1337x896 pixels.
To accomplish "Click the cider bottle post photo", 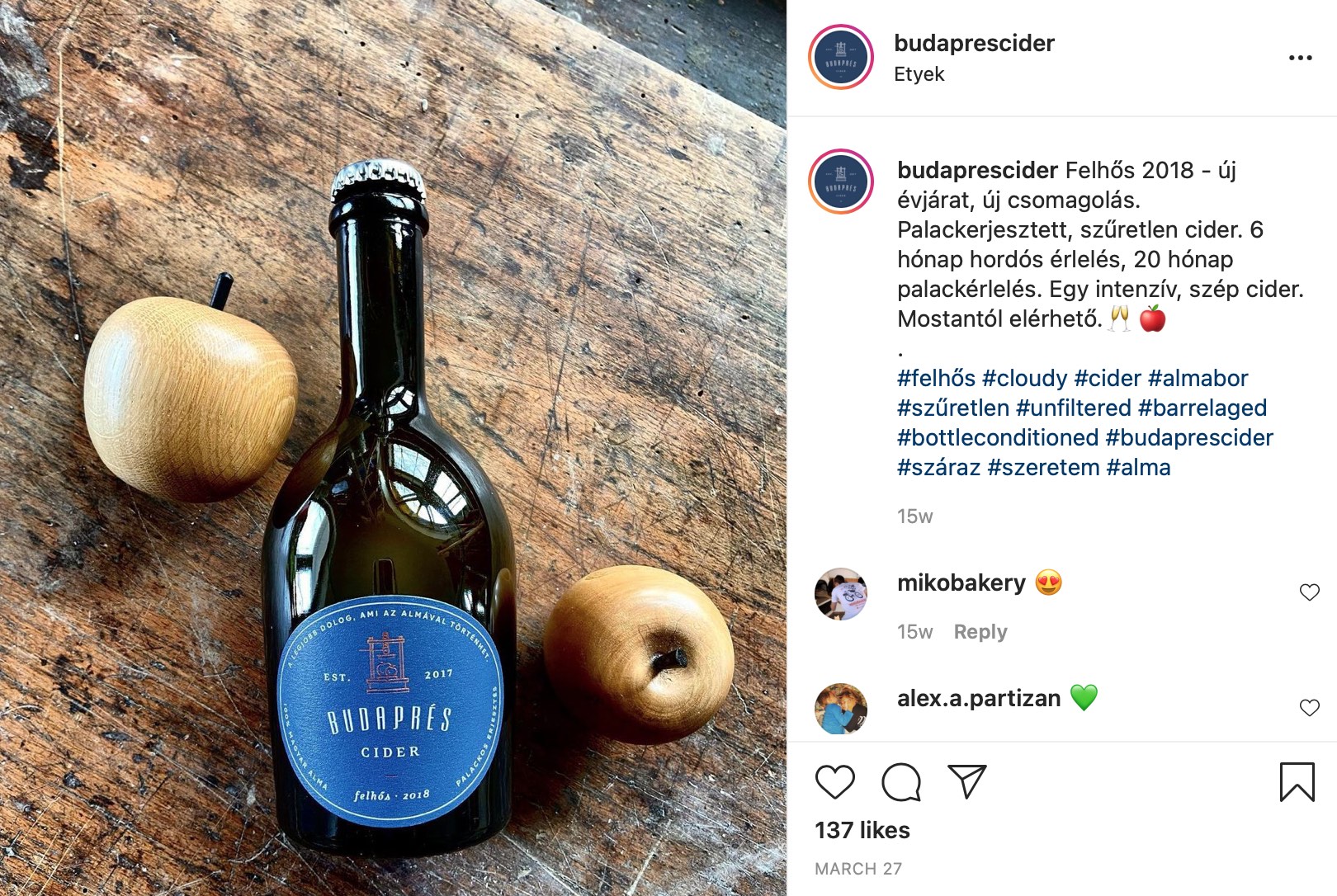I will click(x=393, y=448).
